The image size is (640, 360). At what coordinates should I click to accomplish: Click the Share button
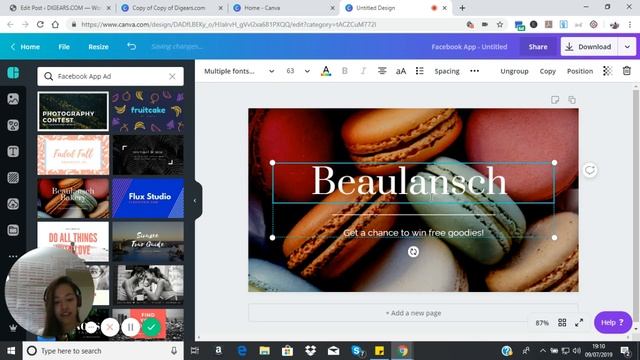pos(538,47)
